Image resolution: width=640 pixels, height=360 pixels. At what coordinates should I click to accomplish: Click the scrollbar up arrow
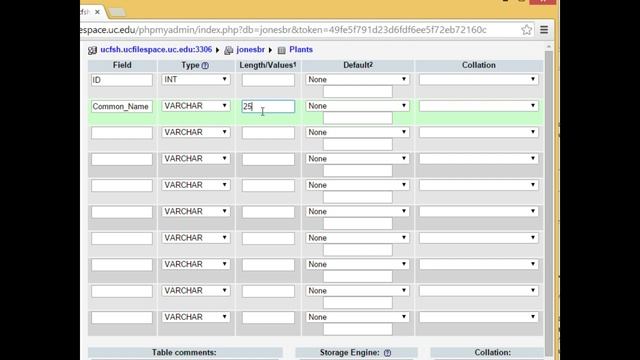[549, 47]
